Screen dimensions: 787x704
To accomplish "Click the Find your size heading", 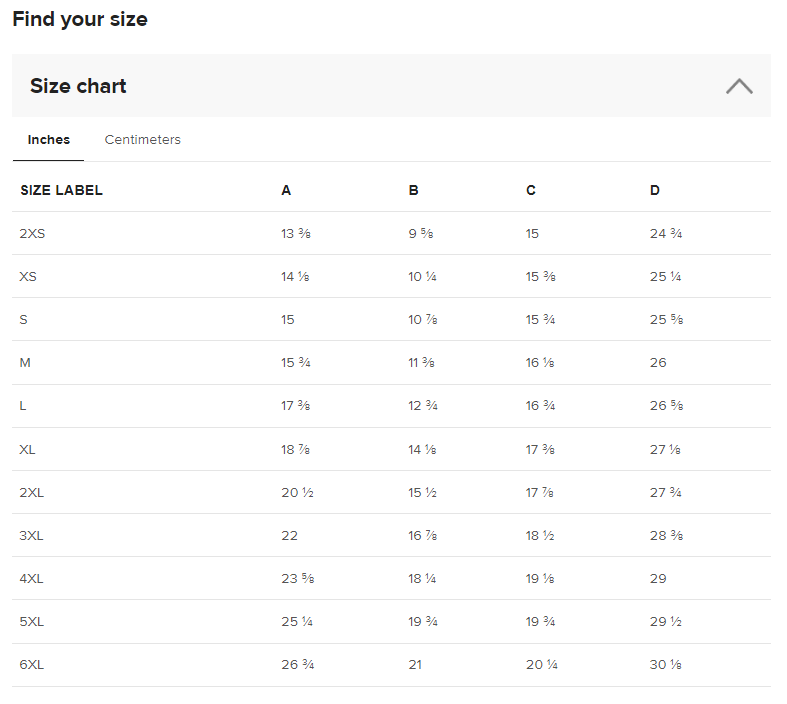I will [80, 19].
